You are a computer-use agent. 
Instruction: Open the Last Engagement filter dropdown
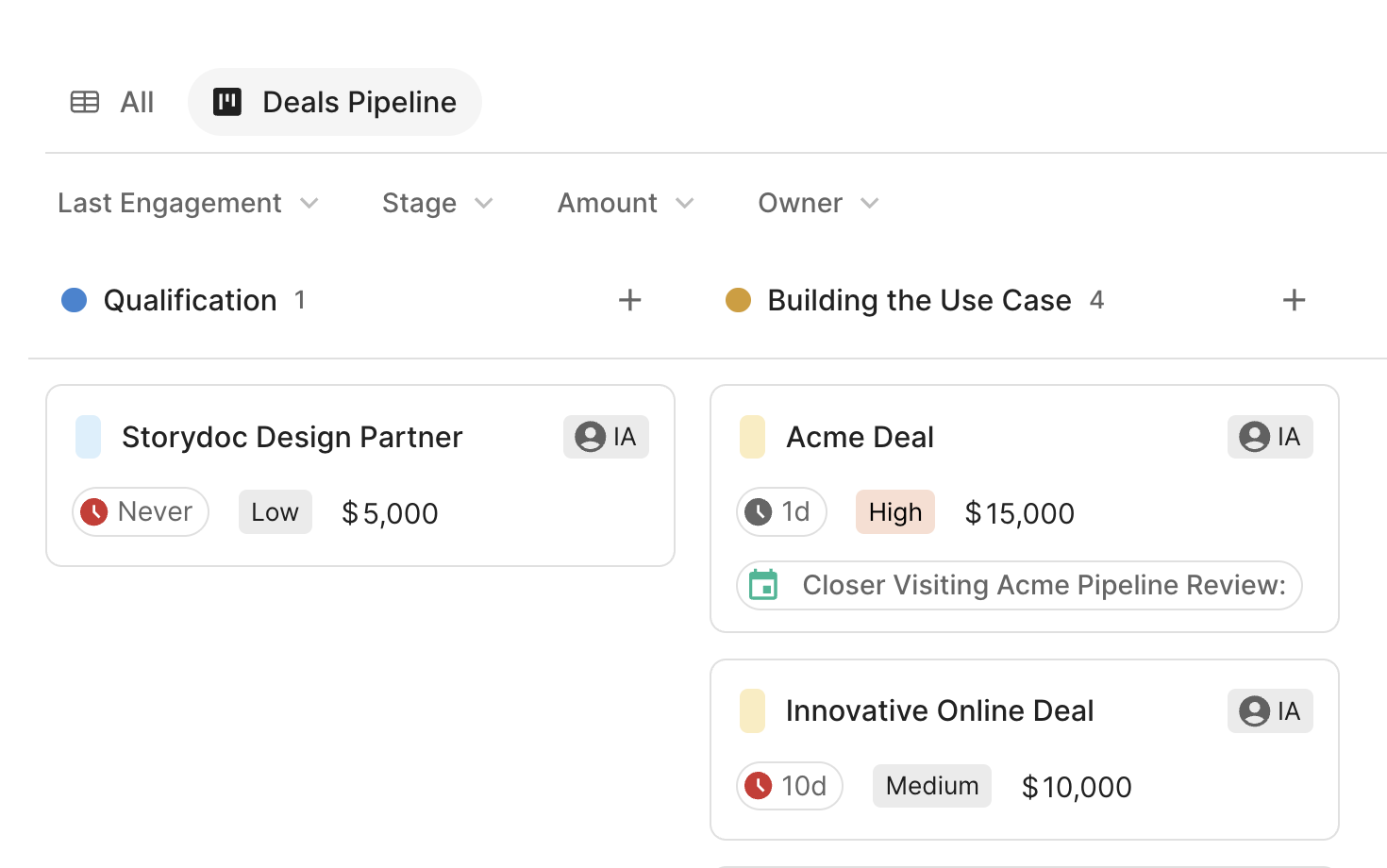[188, 203]
